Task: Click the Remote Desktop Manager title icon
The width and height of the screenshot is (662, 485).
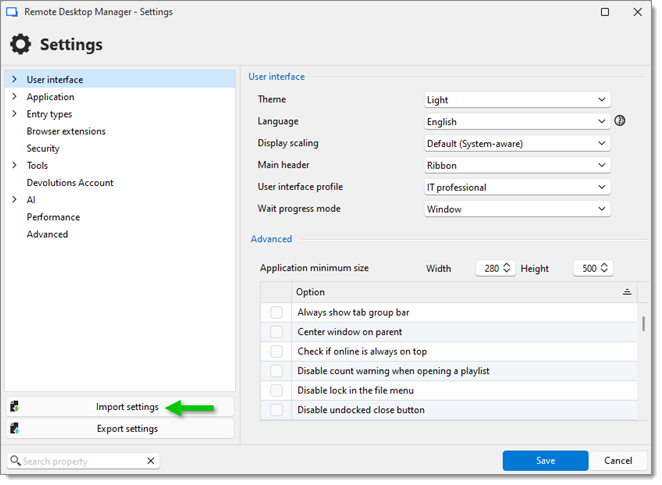Action: click(x=12, y=12)
